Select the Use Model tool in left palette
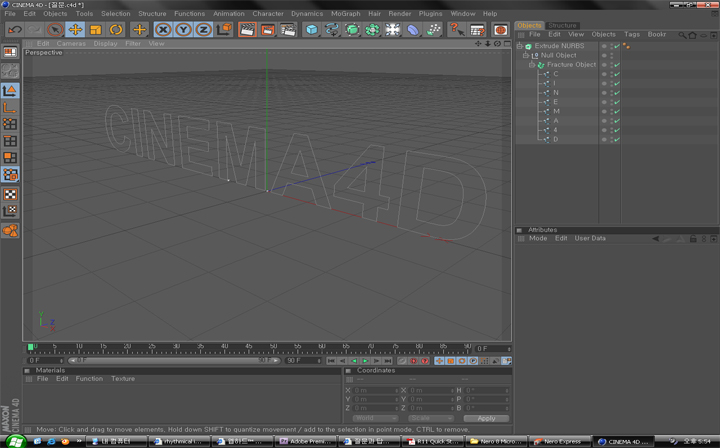720x448 pixels. pos(10,90)
